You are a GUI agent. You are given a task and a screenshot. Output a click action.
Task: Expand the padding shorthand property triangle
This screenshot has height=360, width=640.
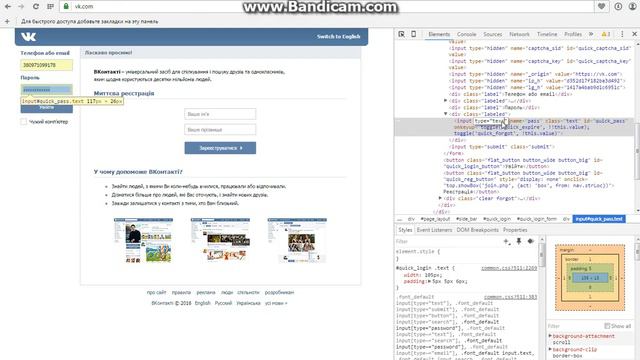coord(429,281)
